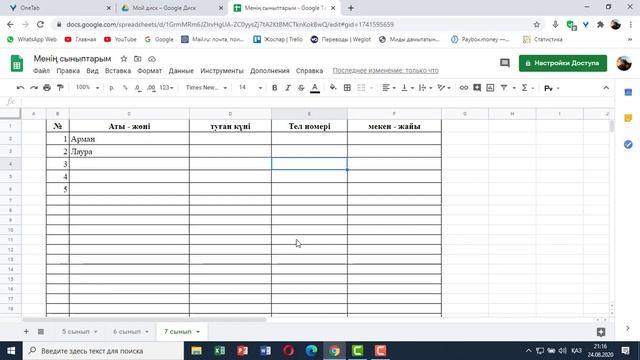Open the fill color picker
Viewport: 640px width, 360px height.
click(x=333, y=87)
